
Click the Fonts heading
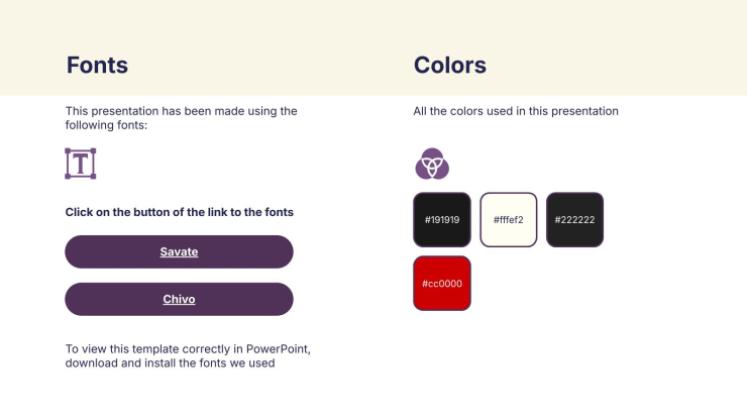coord(97,65)
